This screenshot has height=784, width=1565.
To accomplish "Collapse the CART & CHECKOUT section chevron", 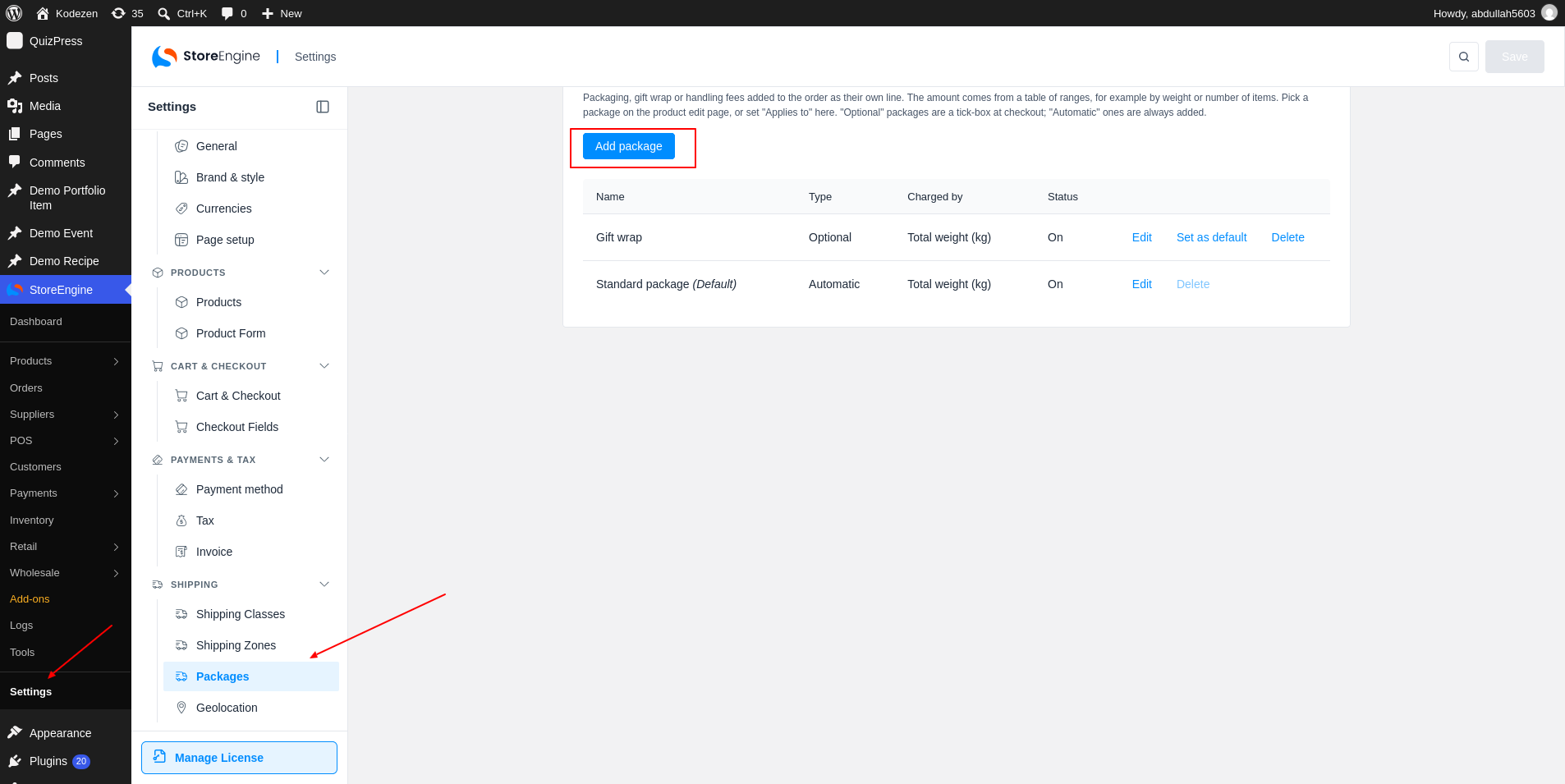I will 324,366.
